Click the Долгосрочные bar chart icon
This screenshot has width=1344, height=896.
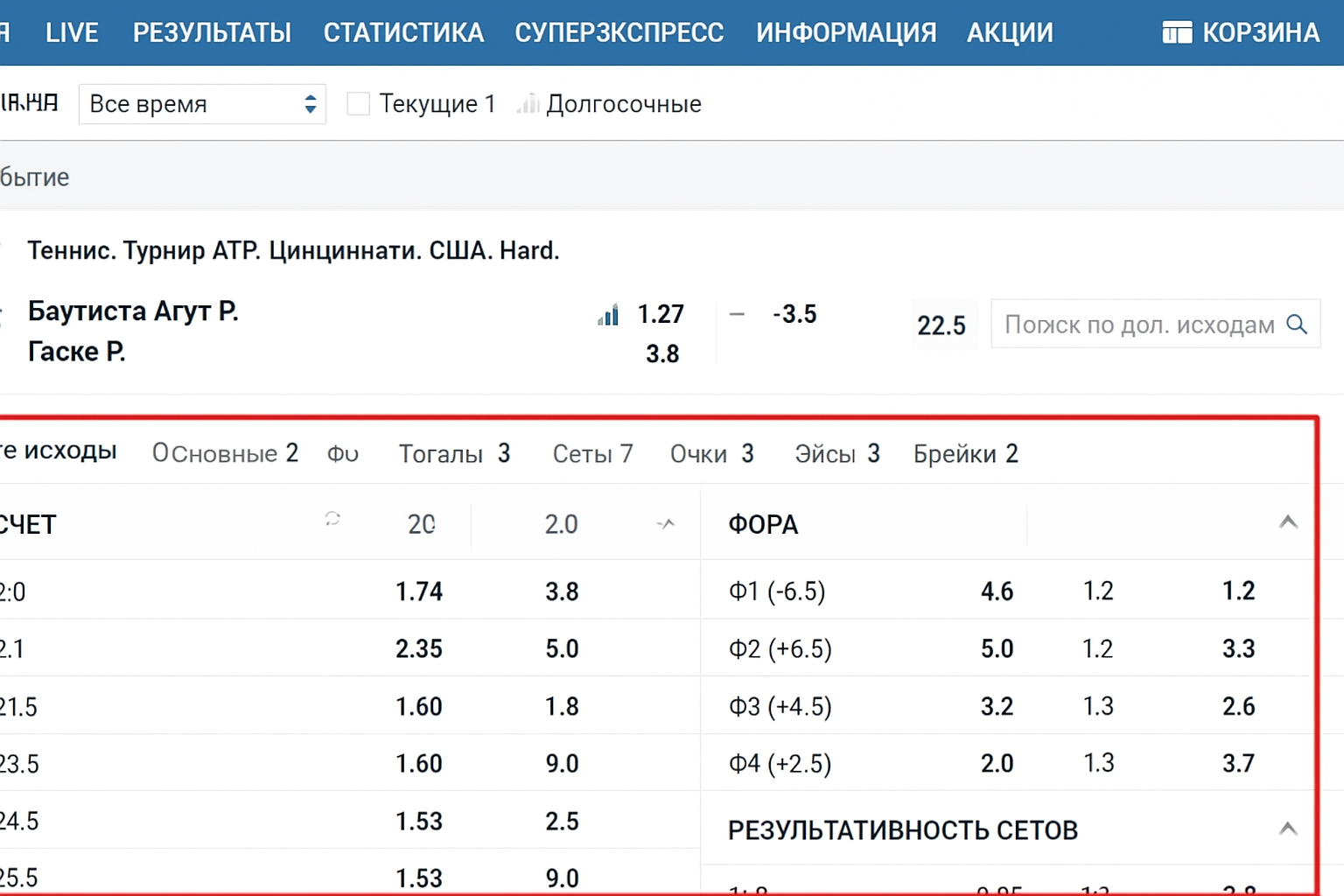click(x=527, y=104)
